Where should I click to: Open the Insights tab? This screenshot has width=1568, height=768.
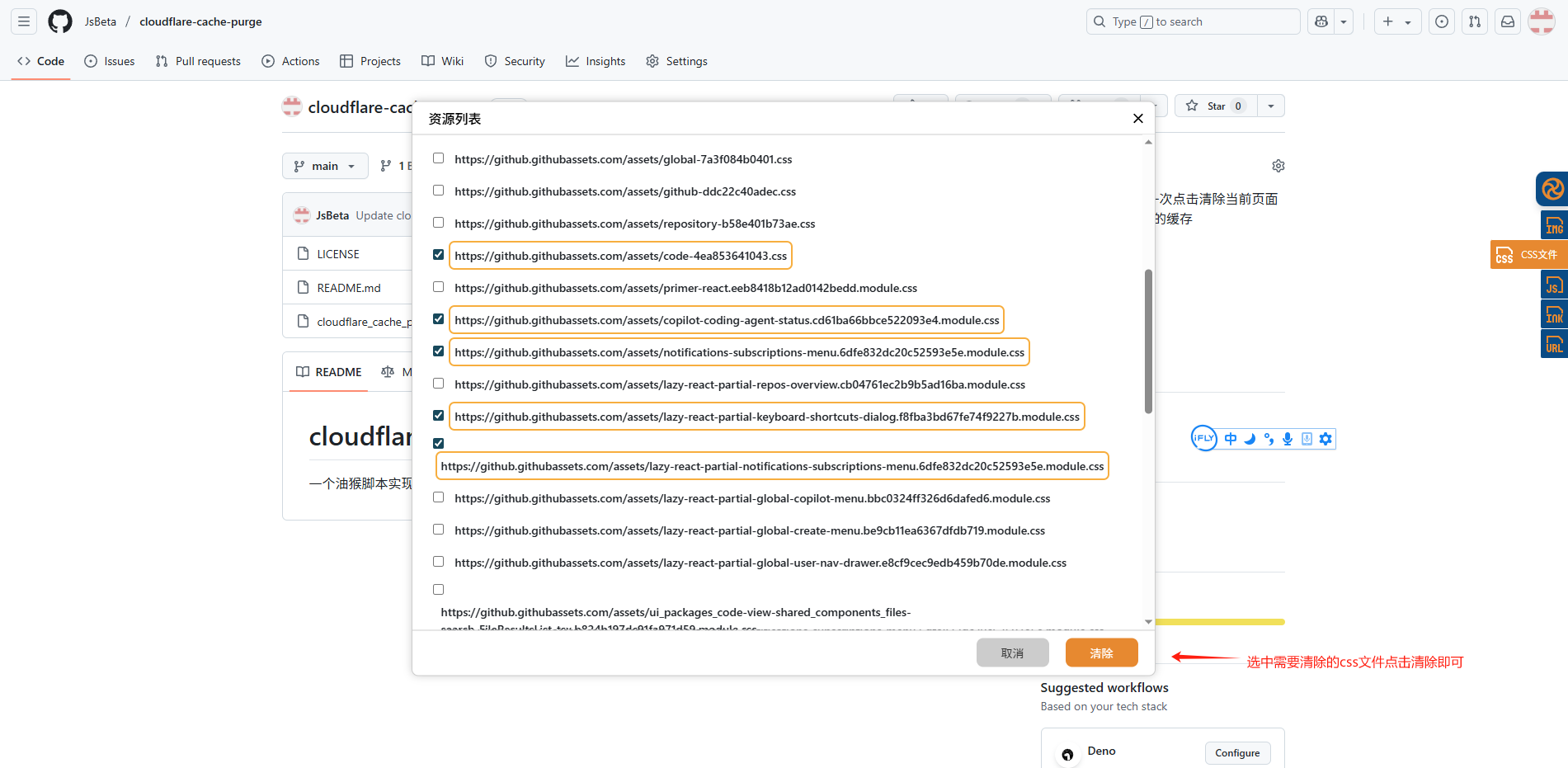coord(596,61)
